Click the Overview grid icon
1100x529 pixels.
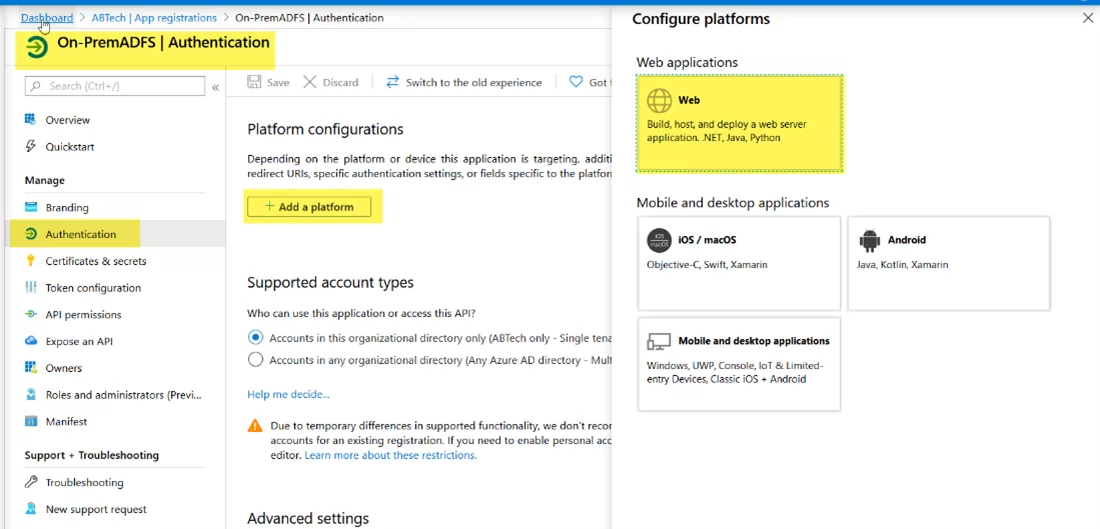pos(31,119)
